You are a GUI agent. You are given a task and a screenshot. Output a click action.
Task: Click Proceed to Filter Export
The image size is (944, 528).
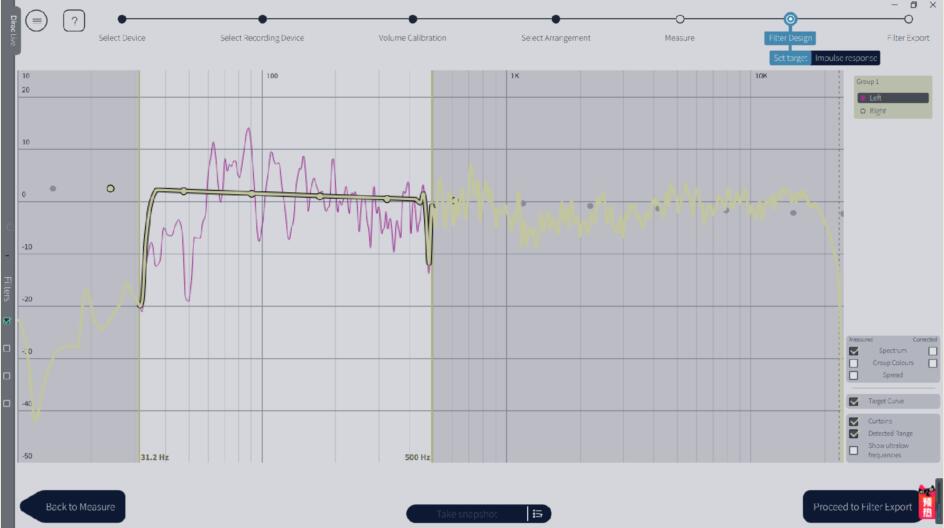[862, 507]
